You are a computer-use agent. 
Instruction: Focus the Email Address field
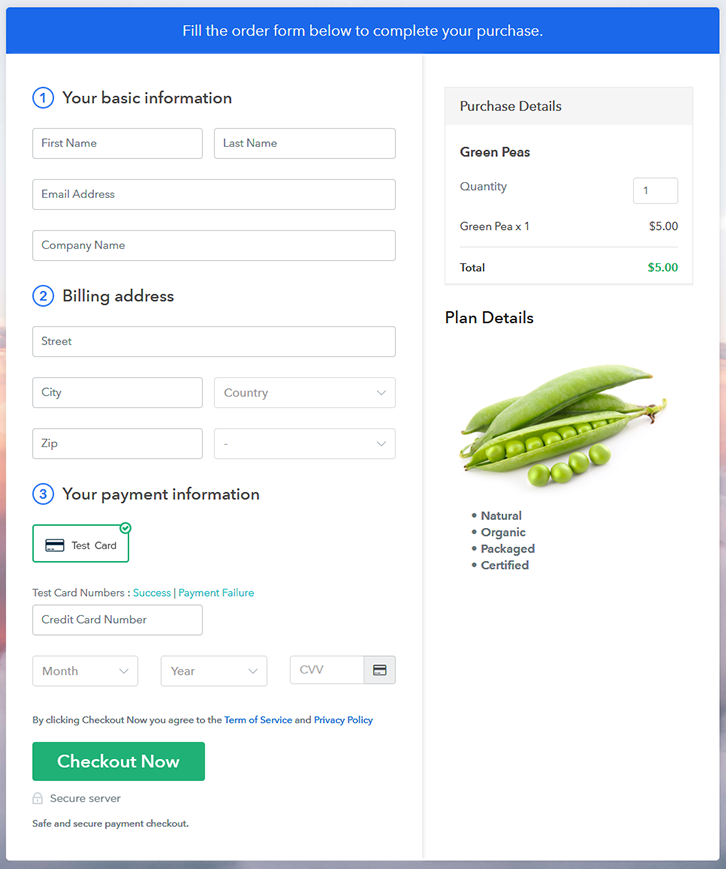(214, 194)
